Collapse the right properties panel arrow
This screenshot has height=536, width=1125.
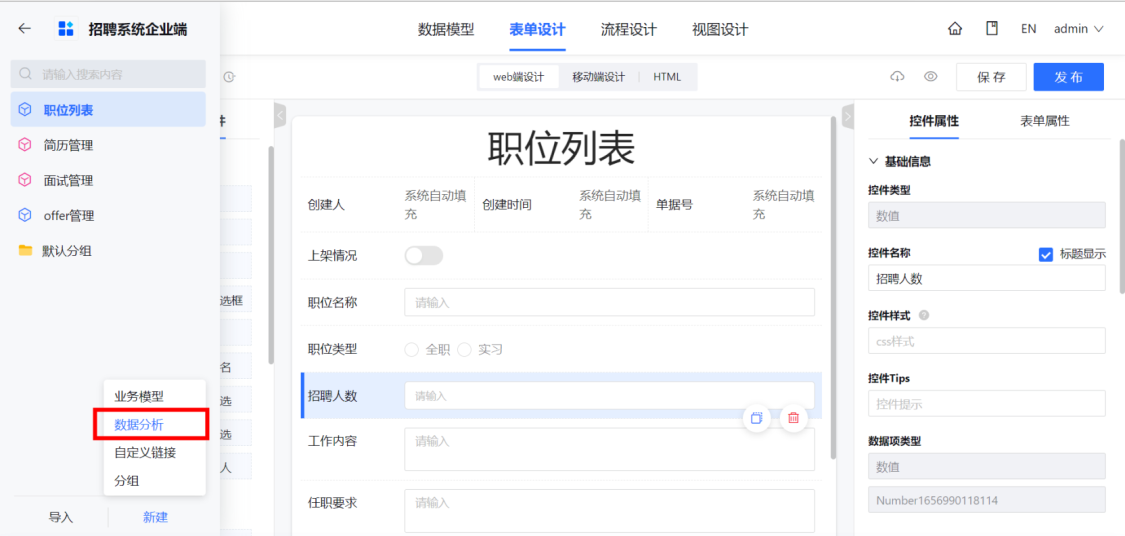click(x=847, y=114)
